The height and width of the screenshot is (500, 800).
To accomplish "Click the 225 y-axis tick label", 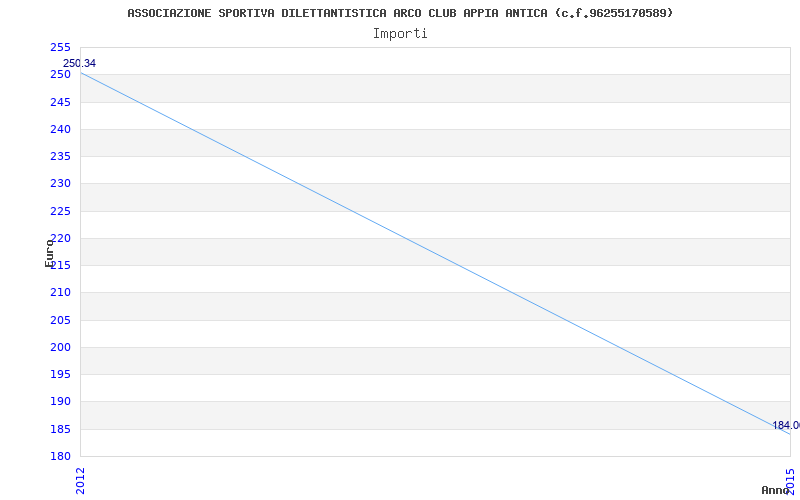I will click(60, 211).
